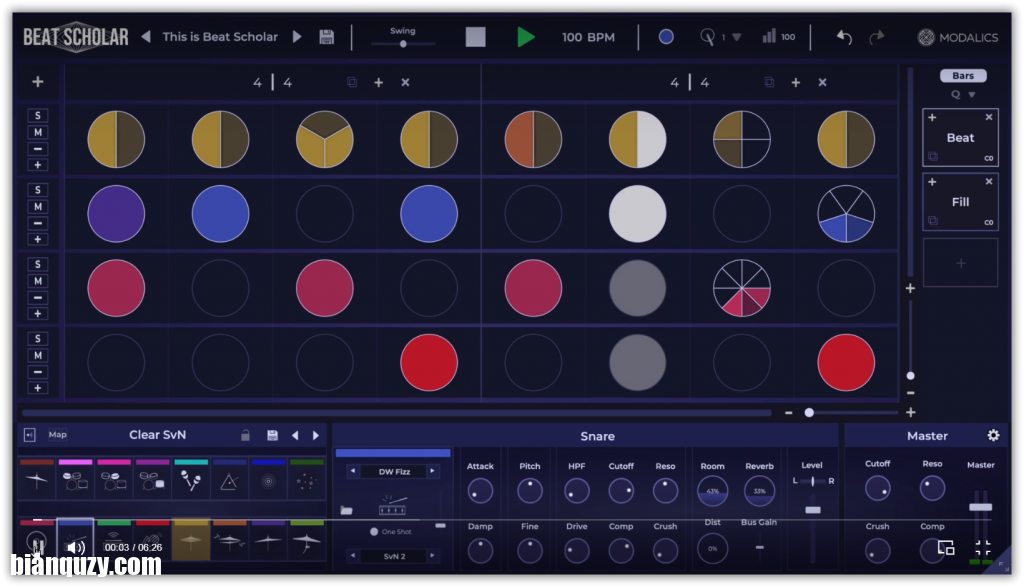1024x587 pixels.
Task: Open Master settings gear
Action: (993, 436)
